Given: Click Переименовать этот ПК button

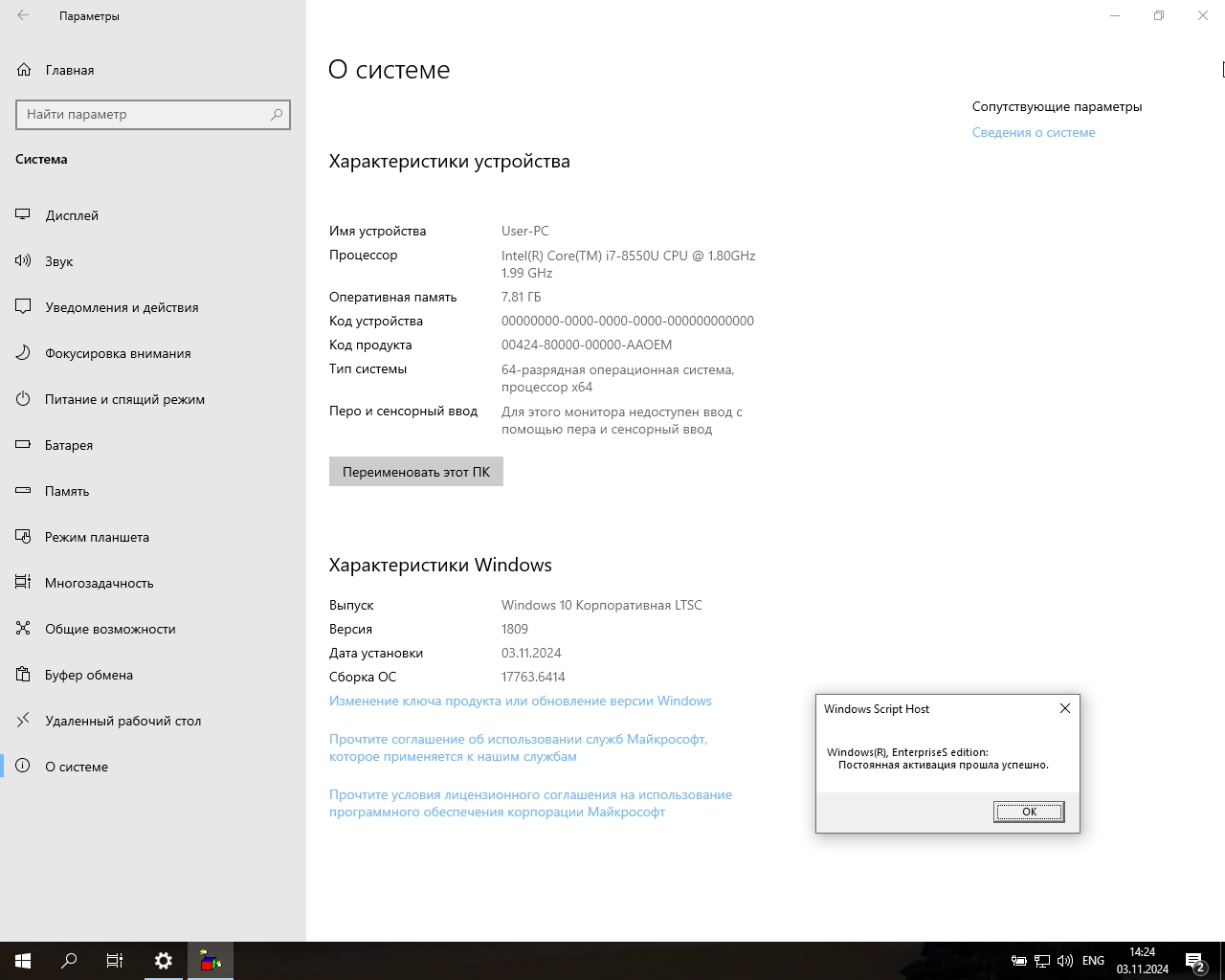Looking at the screenshot, I should point(416,472).
